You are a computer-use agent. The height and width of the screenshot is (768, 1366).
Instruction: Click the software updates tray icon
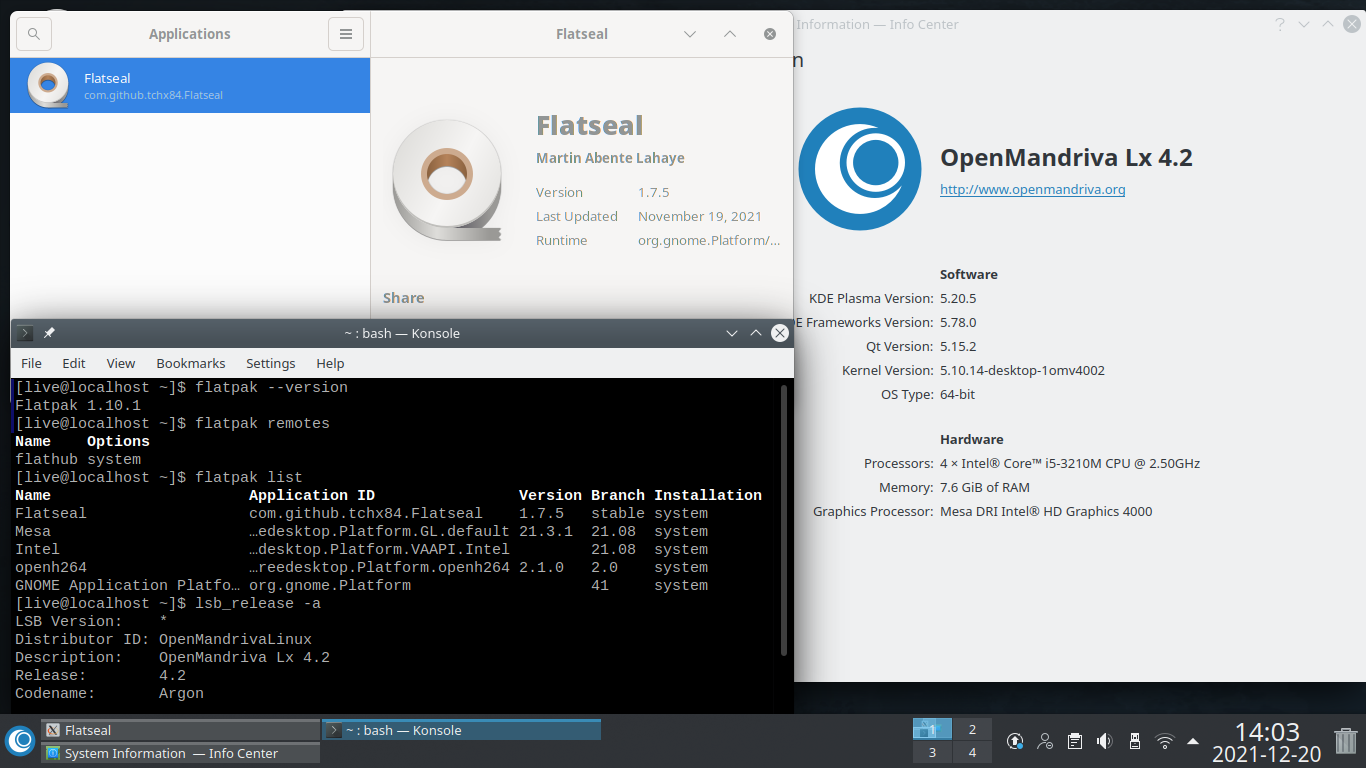tap(1014, 740)
